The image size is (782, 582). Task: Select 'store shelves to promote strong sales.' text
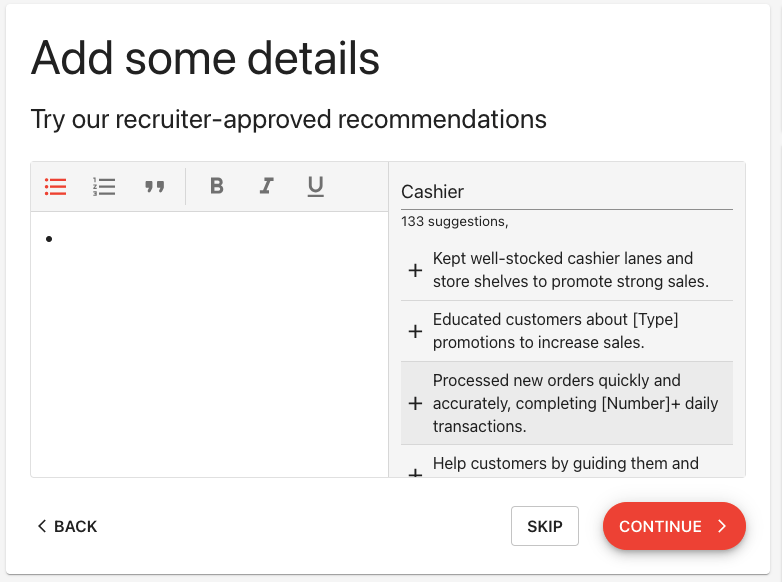[571, 282]
